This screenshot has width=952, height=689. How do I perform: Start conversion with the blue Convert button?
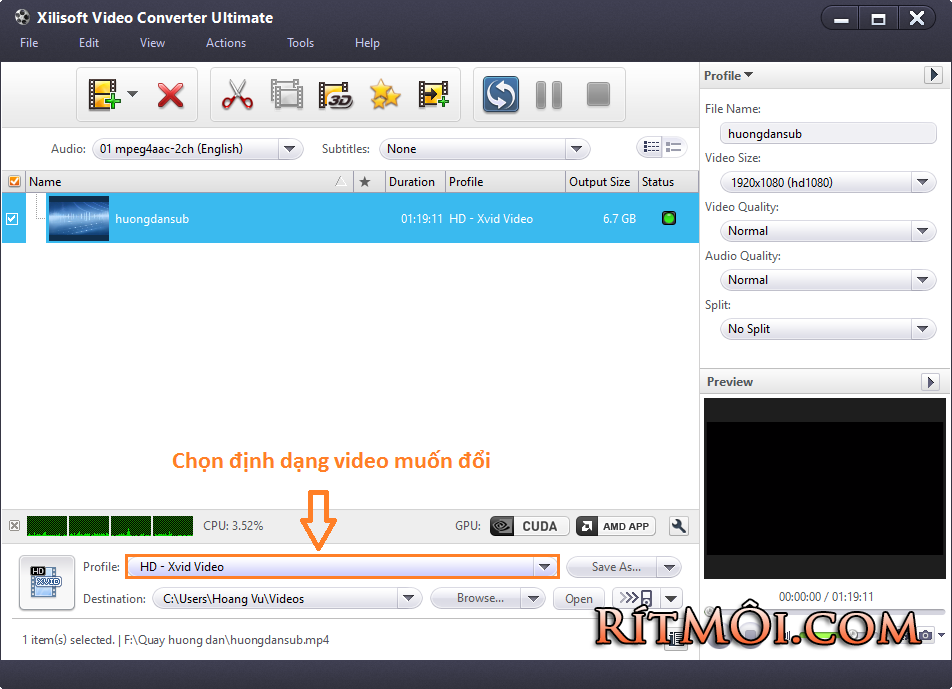point(501,95)
